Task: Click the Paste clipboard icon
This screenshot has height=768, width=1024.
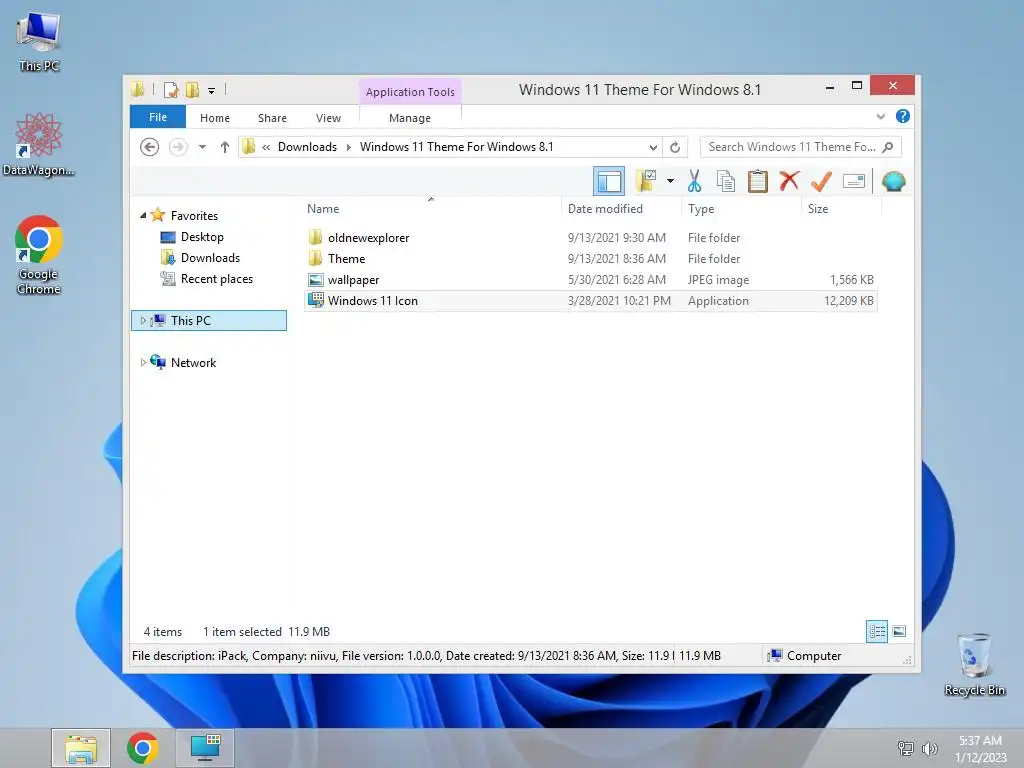Action: pyautogui.click(x=758, y=181)
